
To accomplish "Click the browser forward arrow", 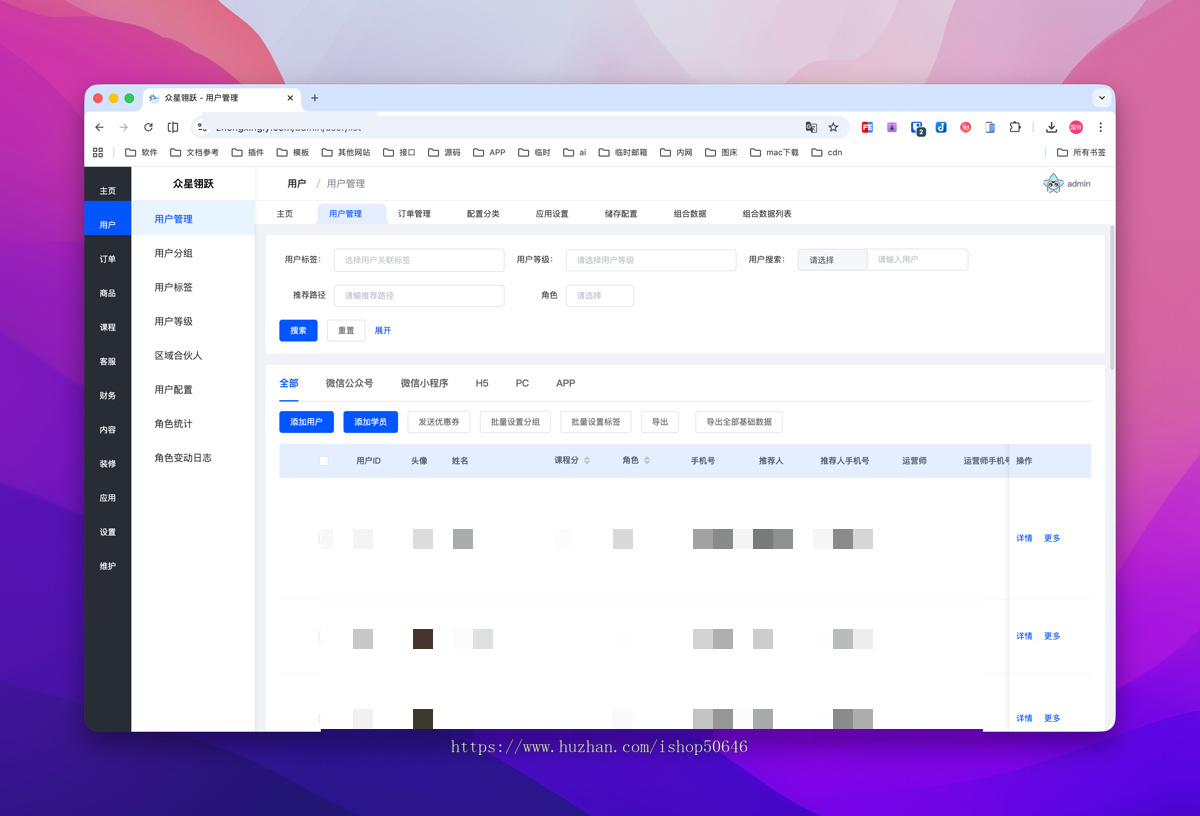I will [124, 127].
